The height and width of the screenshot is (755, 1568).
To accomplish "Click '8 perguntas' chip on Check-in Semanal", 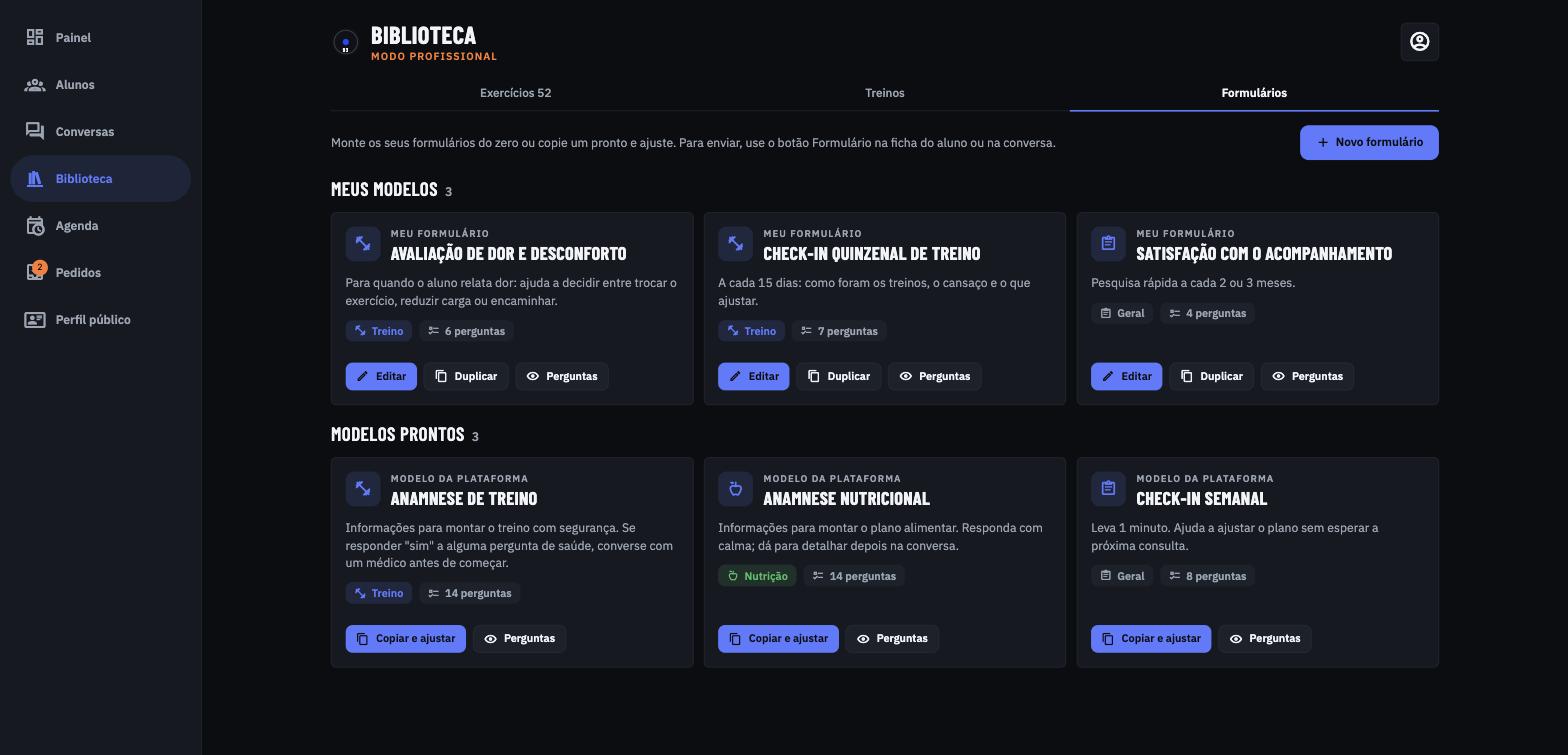I will 1208,576.
